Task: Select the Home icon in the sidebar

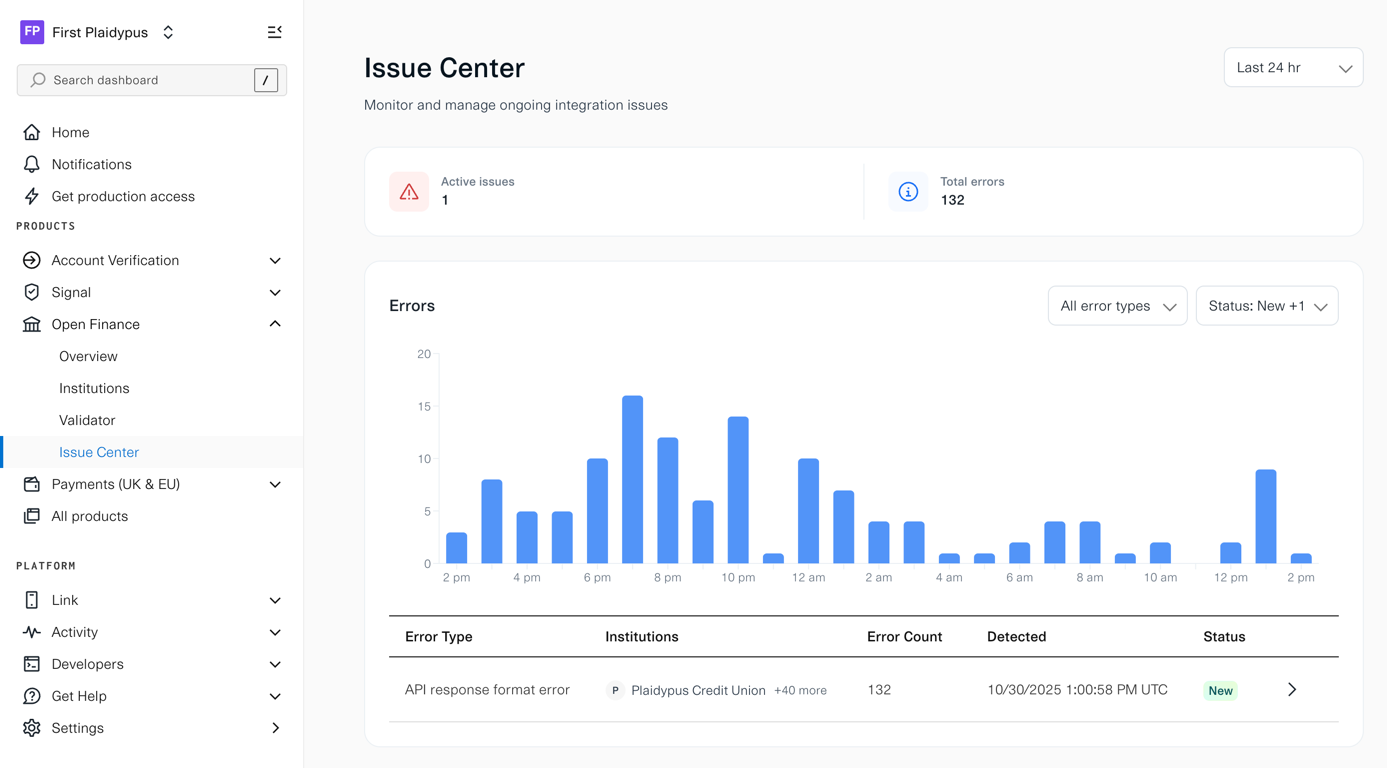Action: coord(32,132)
